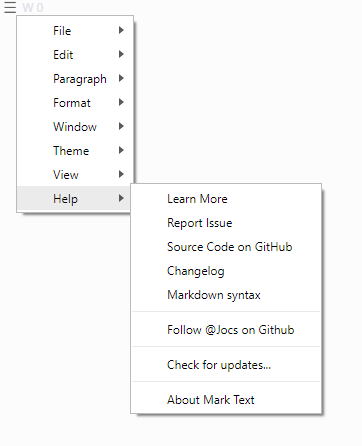
Task: Click the hamburger menu icon
Action: click(x=10, y=7)
